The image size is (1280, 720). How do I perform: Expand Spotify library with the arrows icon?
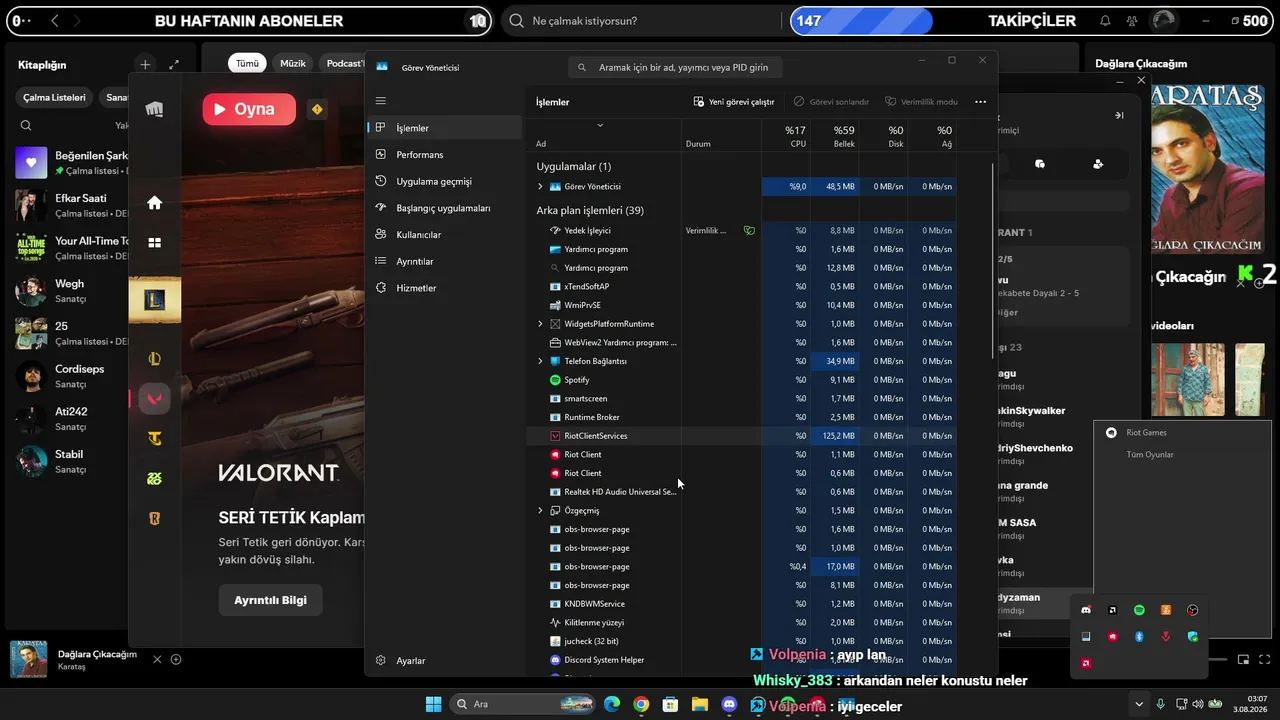point(174,65)
